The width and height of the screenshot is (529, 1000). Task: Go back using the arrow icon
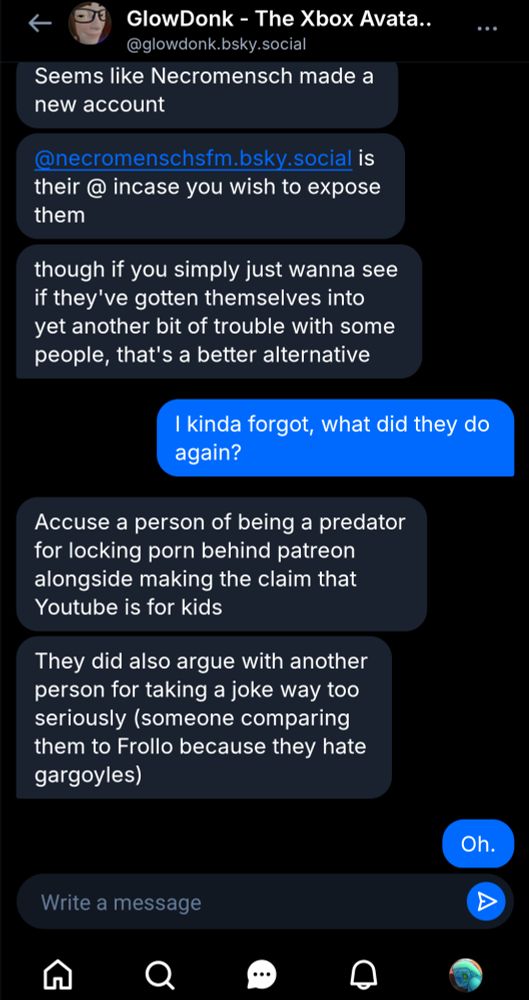[x=40, y=24]
